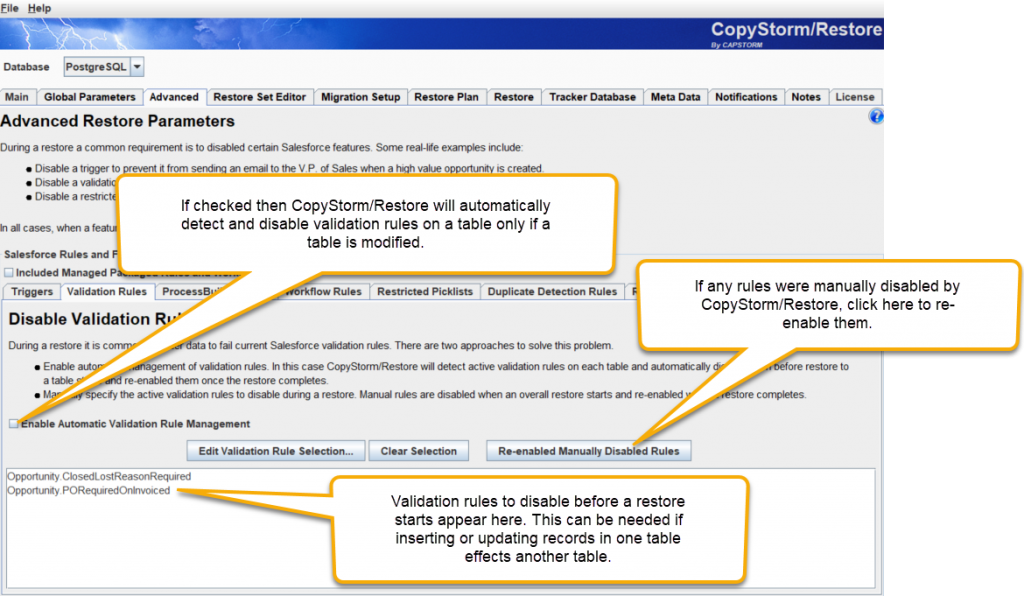Open the Notifications tab

coord(746,97)
